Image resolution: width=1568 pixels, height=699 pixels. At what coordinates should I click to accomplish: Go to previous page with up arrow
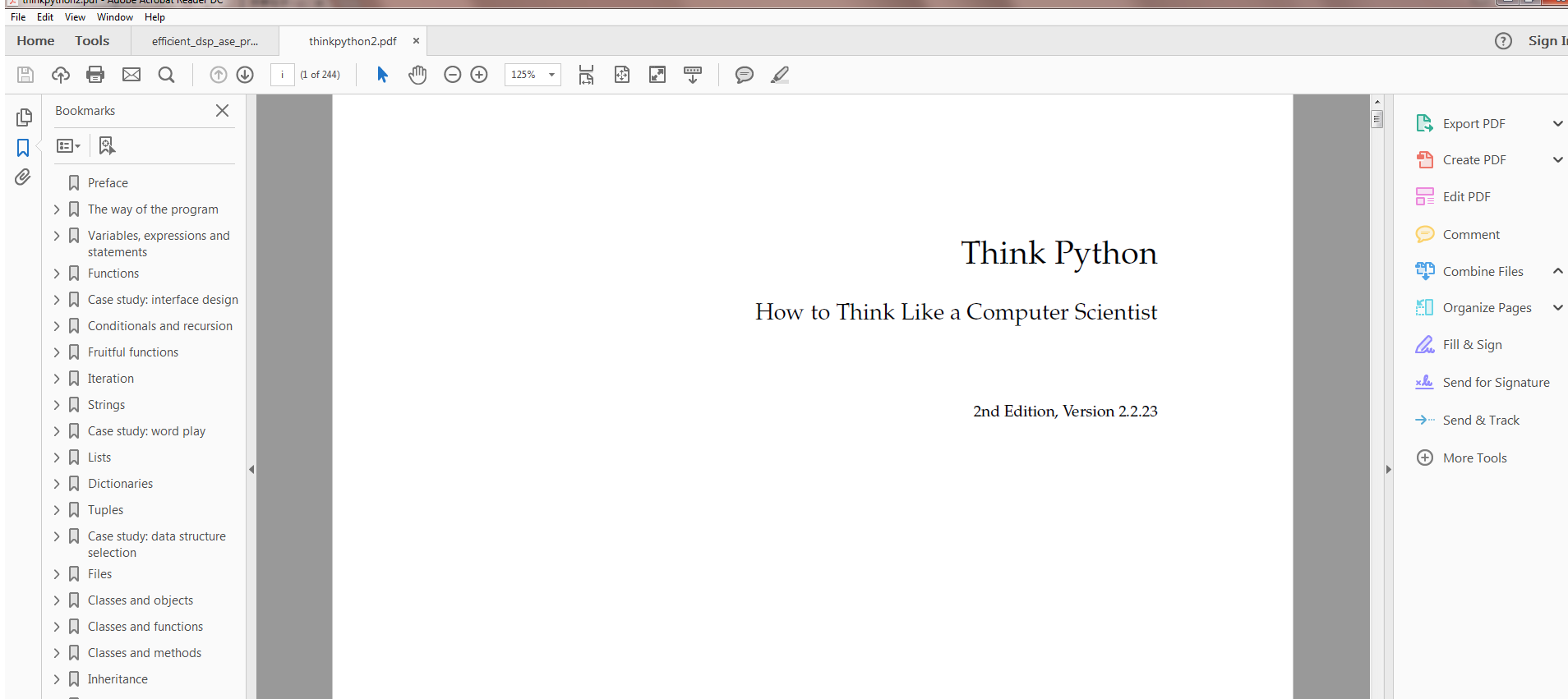point(218,75)
